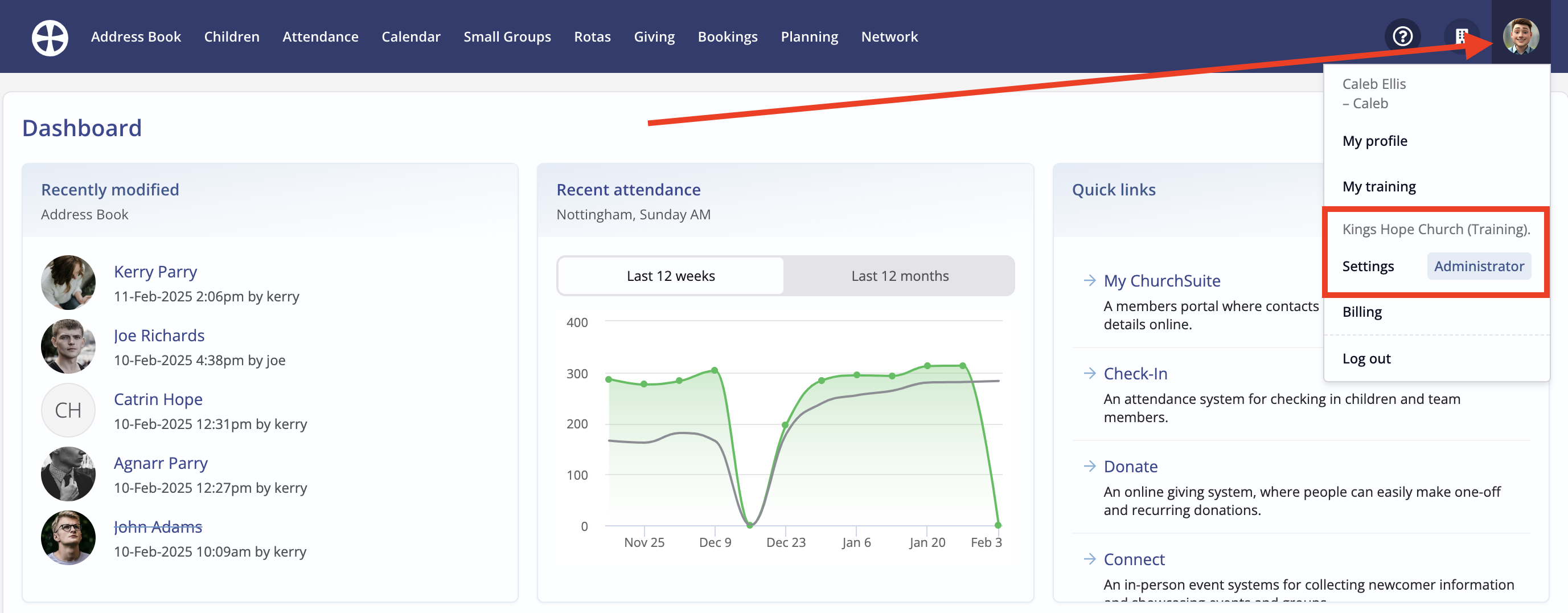
Task: Click the arrow icon beside Check-In
Action: click(1090, 373)
